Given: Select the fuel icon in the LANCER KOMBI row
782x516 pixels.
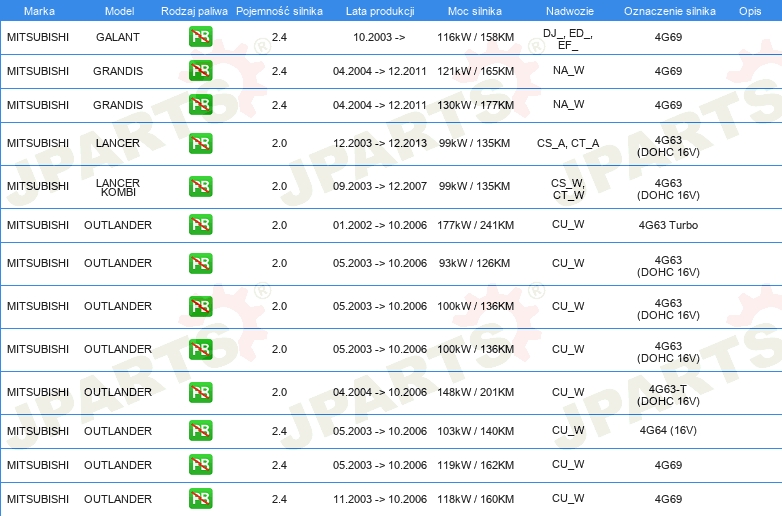Looking at the screenshot, I should click(x=200, y=186).
